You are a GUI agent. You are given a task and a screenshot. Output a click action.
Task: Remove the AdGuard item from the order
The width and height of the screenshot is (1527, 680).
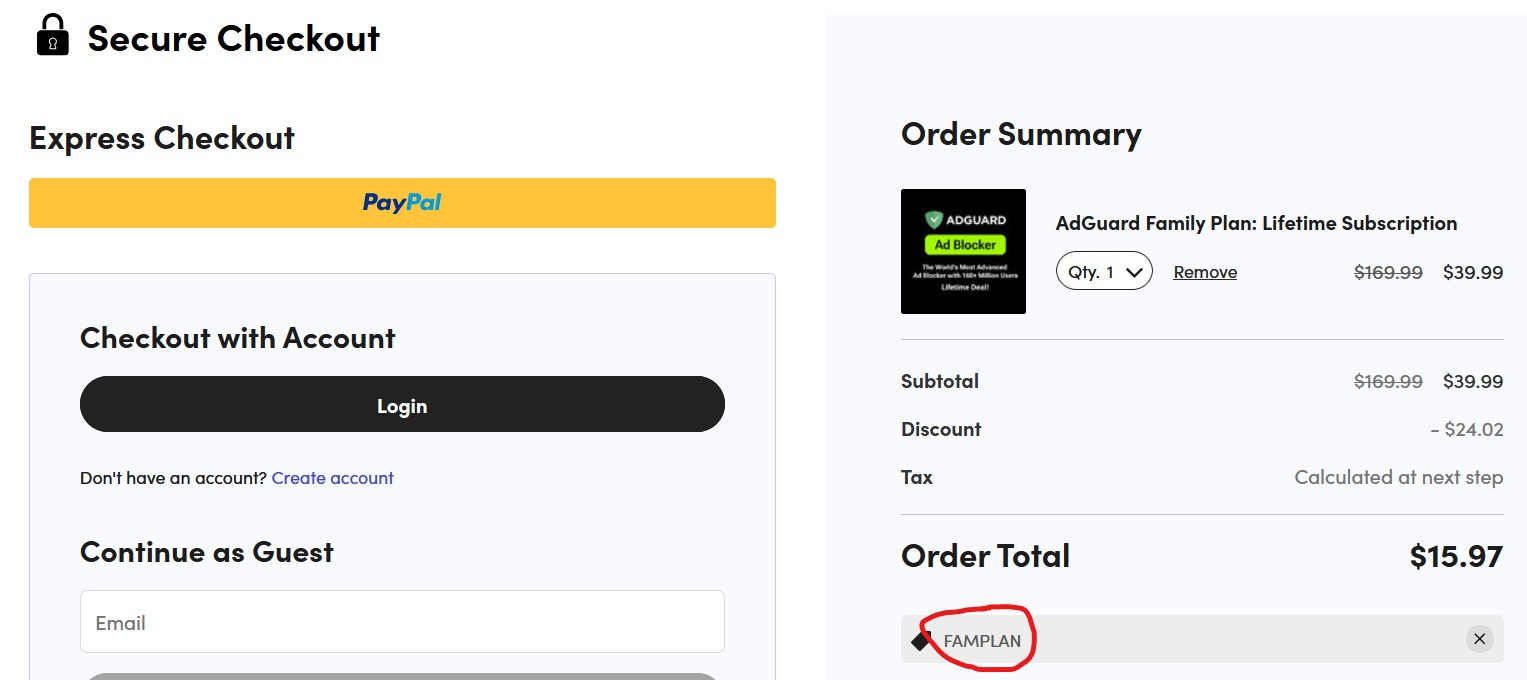[1205, 272]
